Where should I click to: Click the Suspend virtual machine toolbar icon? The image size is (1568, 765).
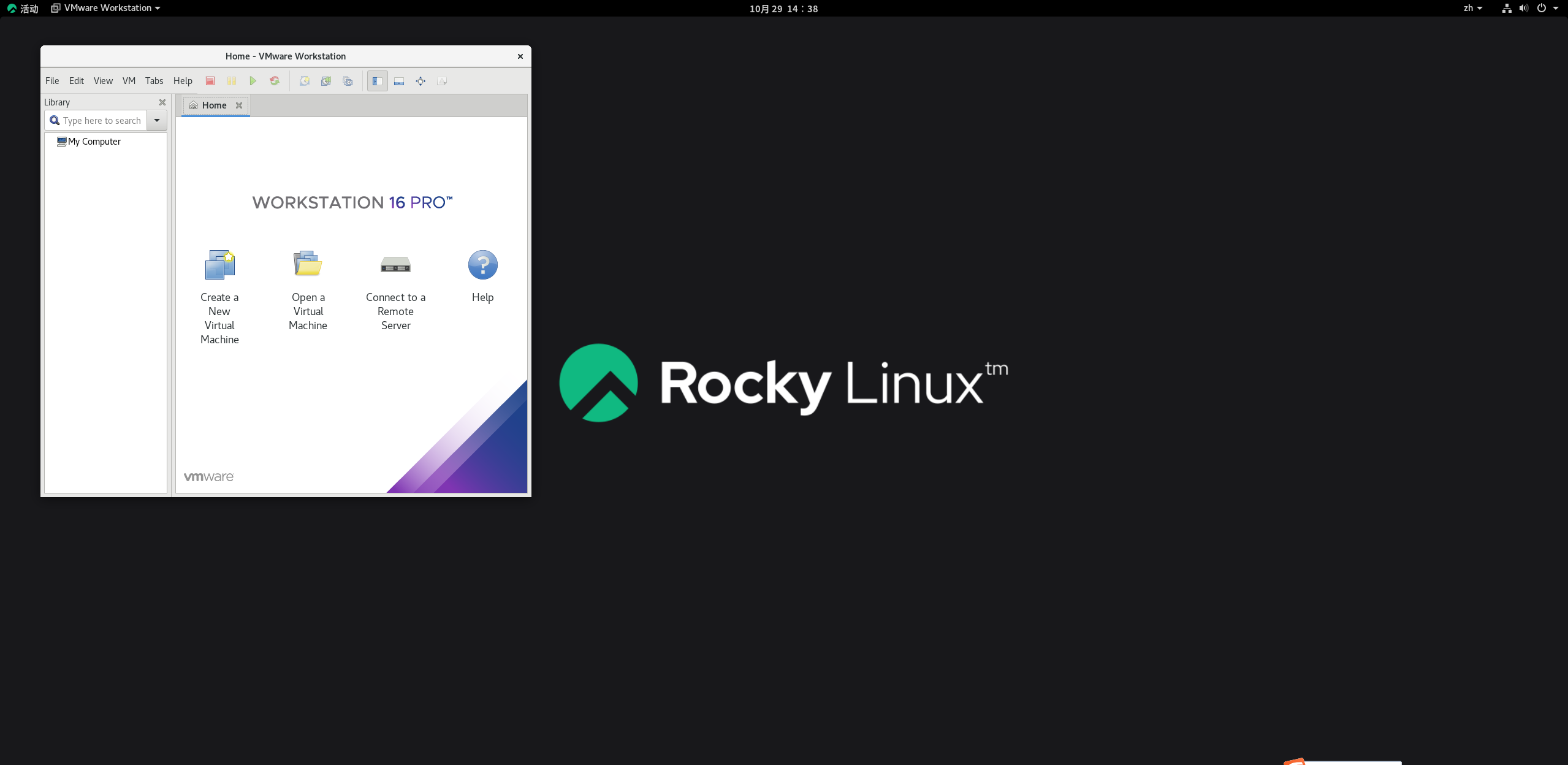[x=231, y=80]
